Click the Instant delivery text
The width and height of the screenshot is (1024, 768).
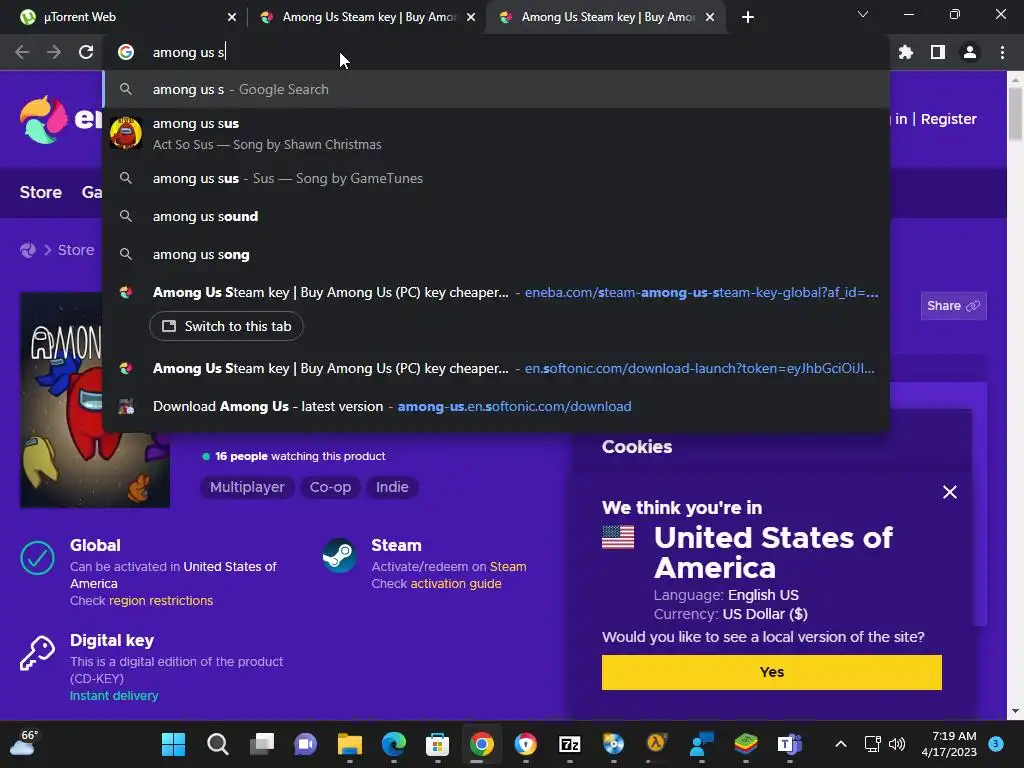pos(114,696)
